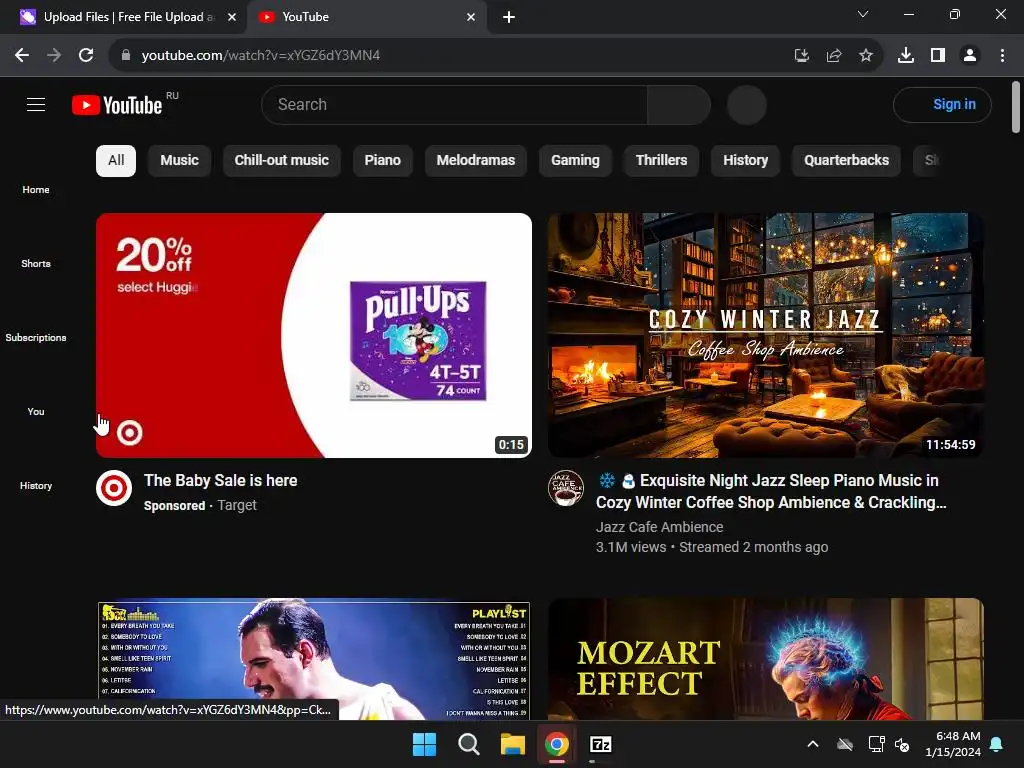
Task: Click the network display tray icon
Action: point(876,744)
